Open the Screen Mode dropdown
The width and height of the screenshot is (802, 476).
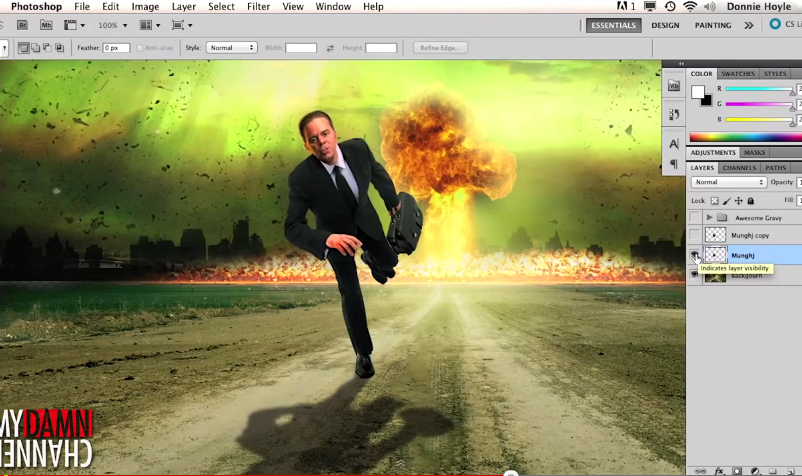(x=182, y=25)
